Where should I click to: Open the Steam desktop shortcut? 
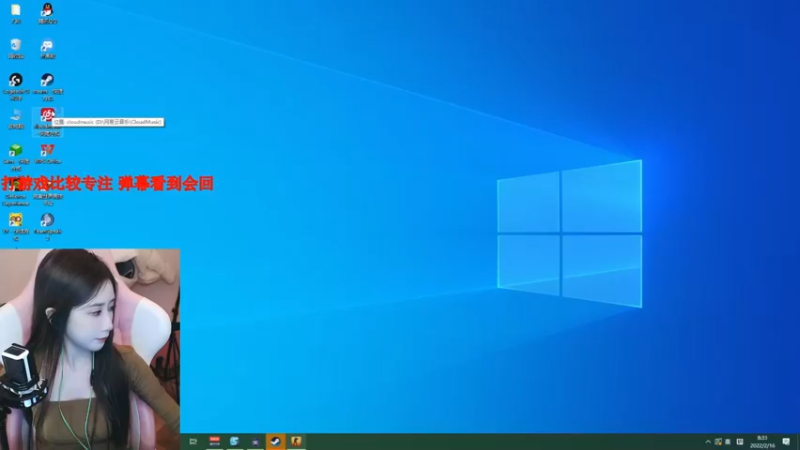47,80
